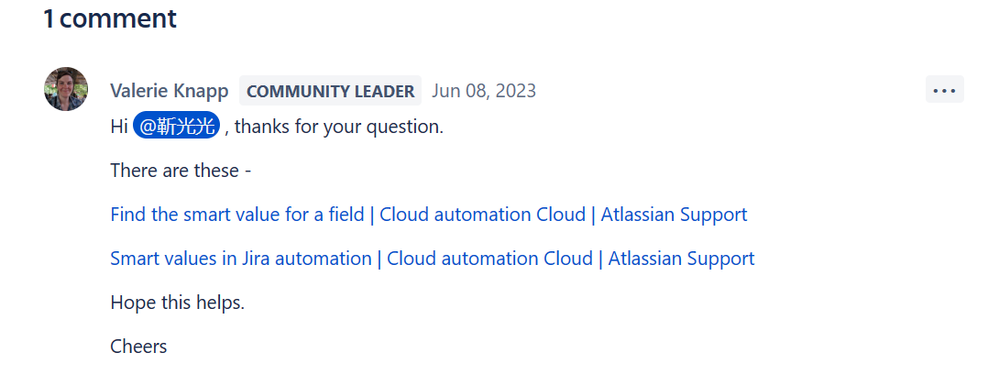999x365 pixels.
Task: Click 'Cloud automation Cloud' in first support link
Action: [x=482, y=215]
